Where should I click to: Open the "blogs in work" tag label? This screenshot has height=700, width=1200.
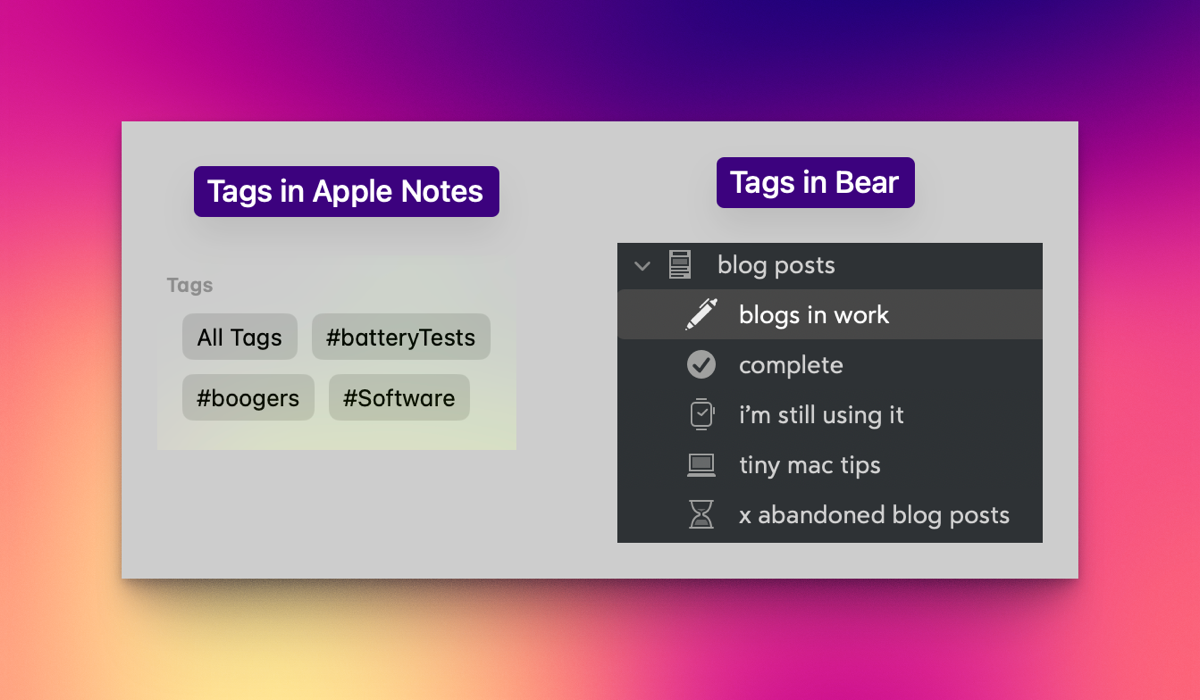click(x=813, y=315)
